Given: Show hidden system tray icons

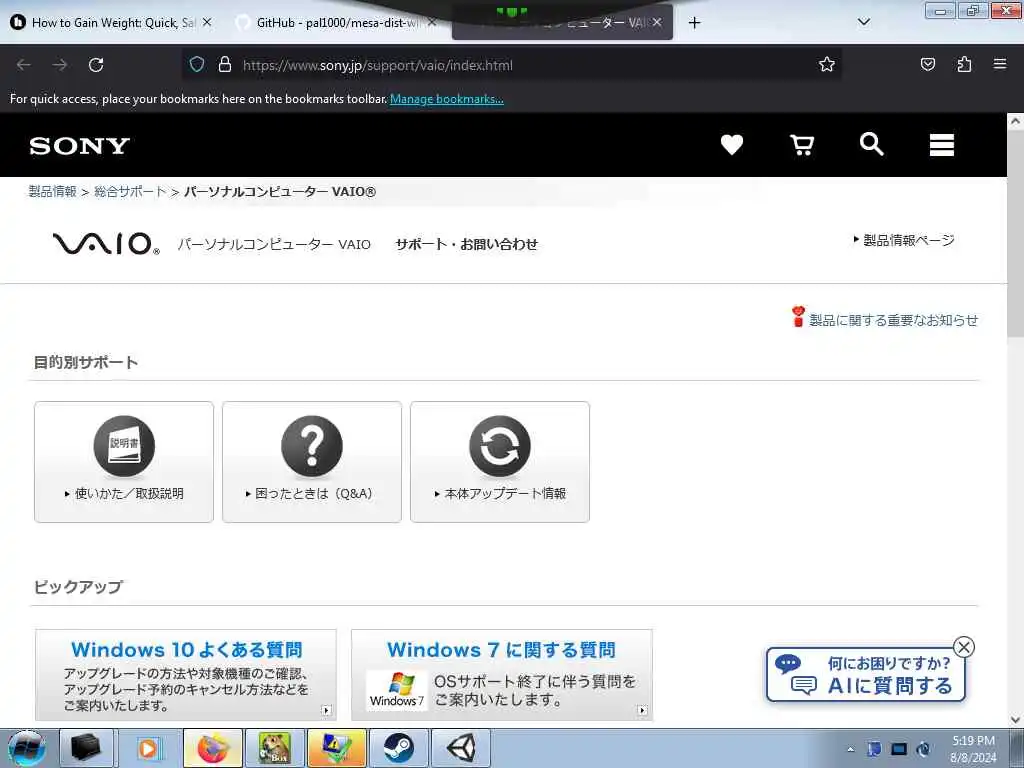Looking at the screenshot, I should coord(850,749).
